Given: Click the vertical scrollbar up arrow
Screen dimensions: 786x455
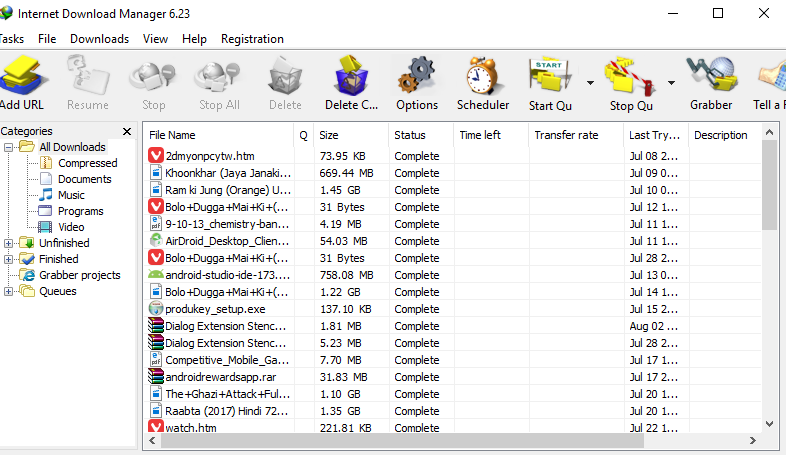Looking at the screenshot, I should click(x=769, y=132).
